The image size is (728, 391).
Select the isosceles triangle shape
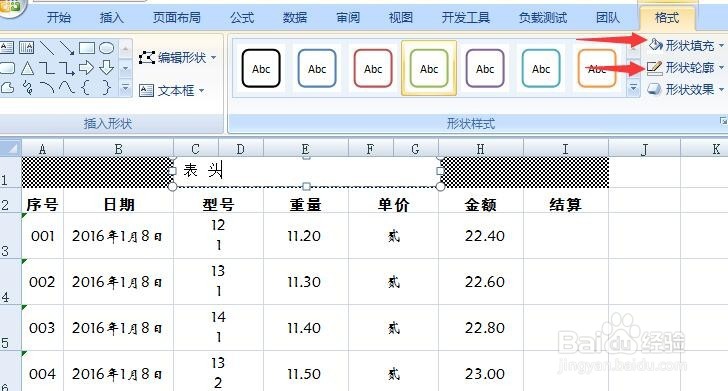point(27,68)
